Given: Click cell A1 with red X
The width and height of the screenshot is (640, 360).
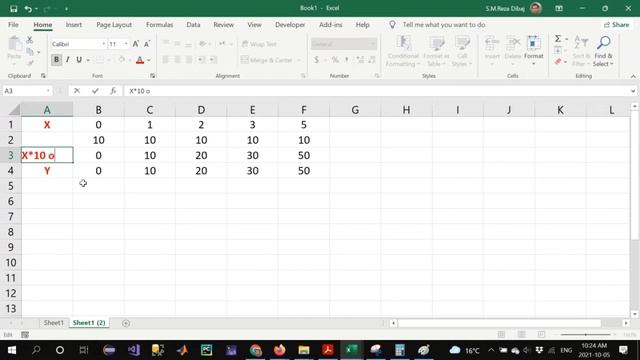Looking at the screenshot, I should coord(47,125).
